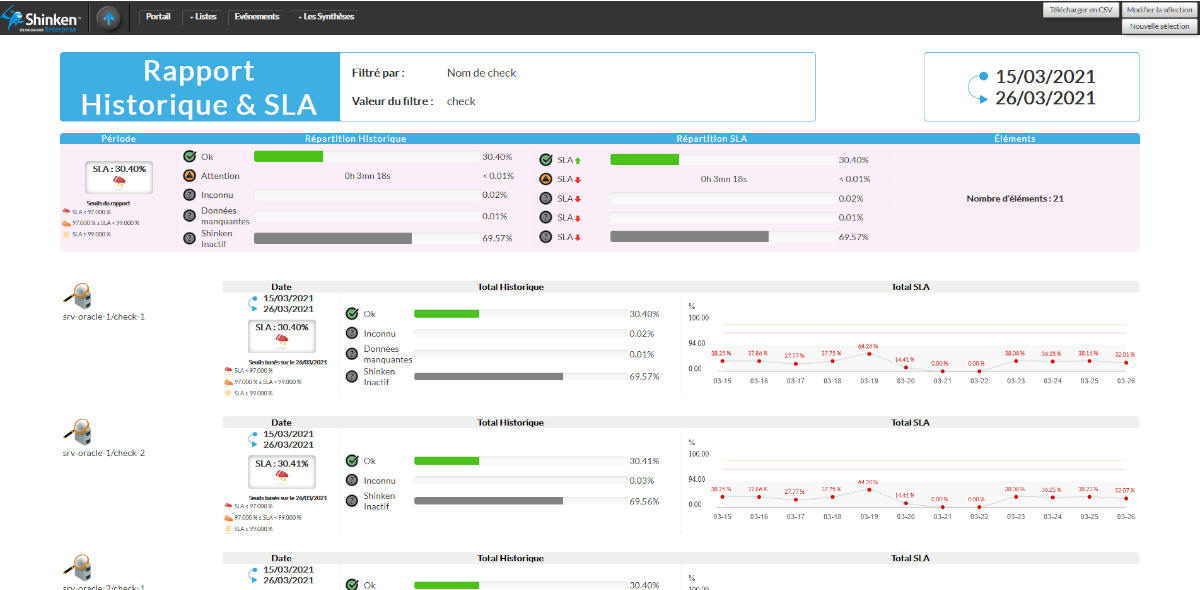
Task: Click the Télécharger en CSV button
Action: (x=1080, y=9)
